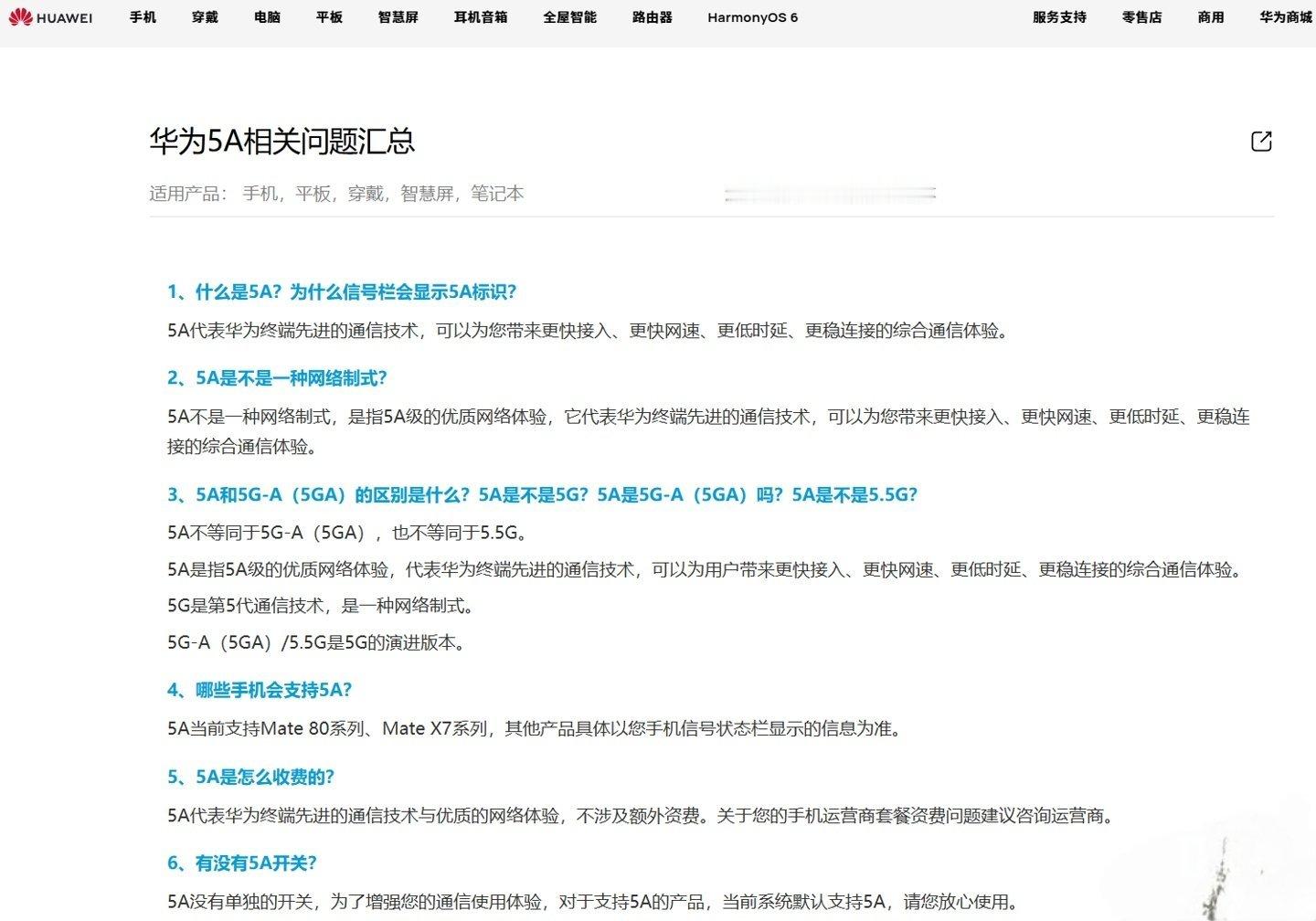
Task: Go to 路由器 in the top navigation
Action: coord(652,17)
